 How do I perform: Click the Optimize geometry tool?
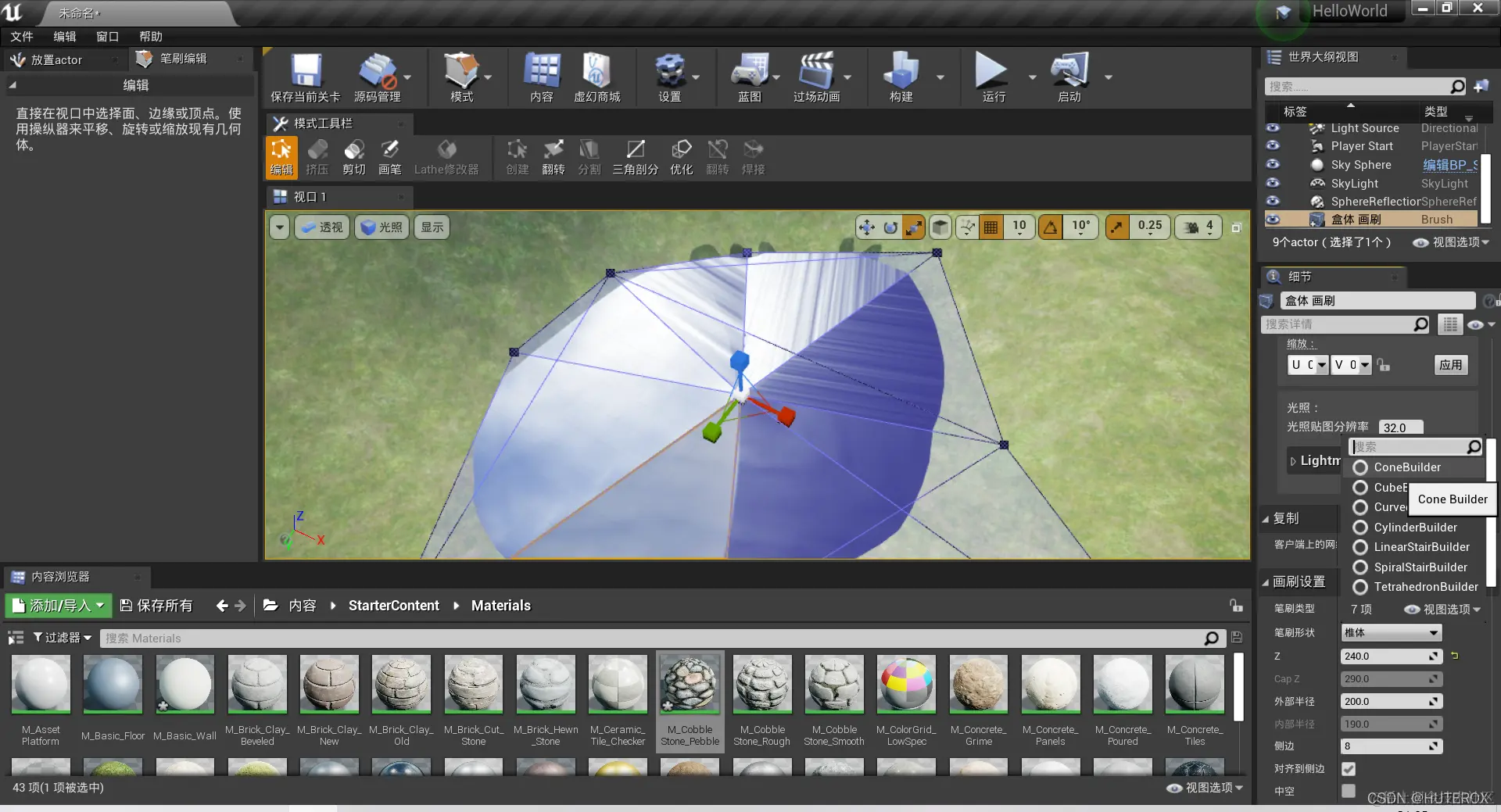point(682,157)
